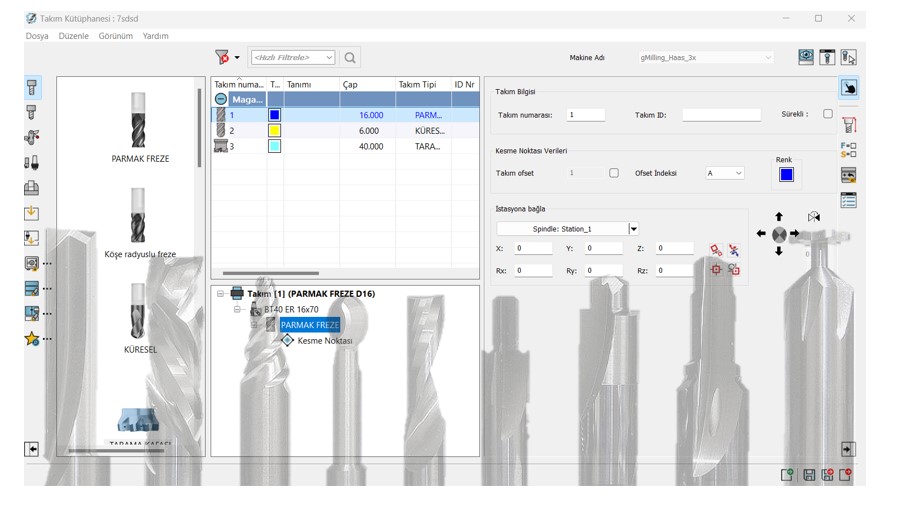Click the Takım ID input field
The image size is (900, 505).
point(721,115)
